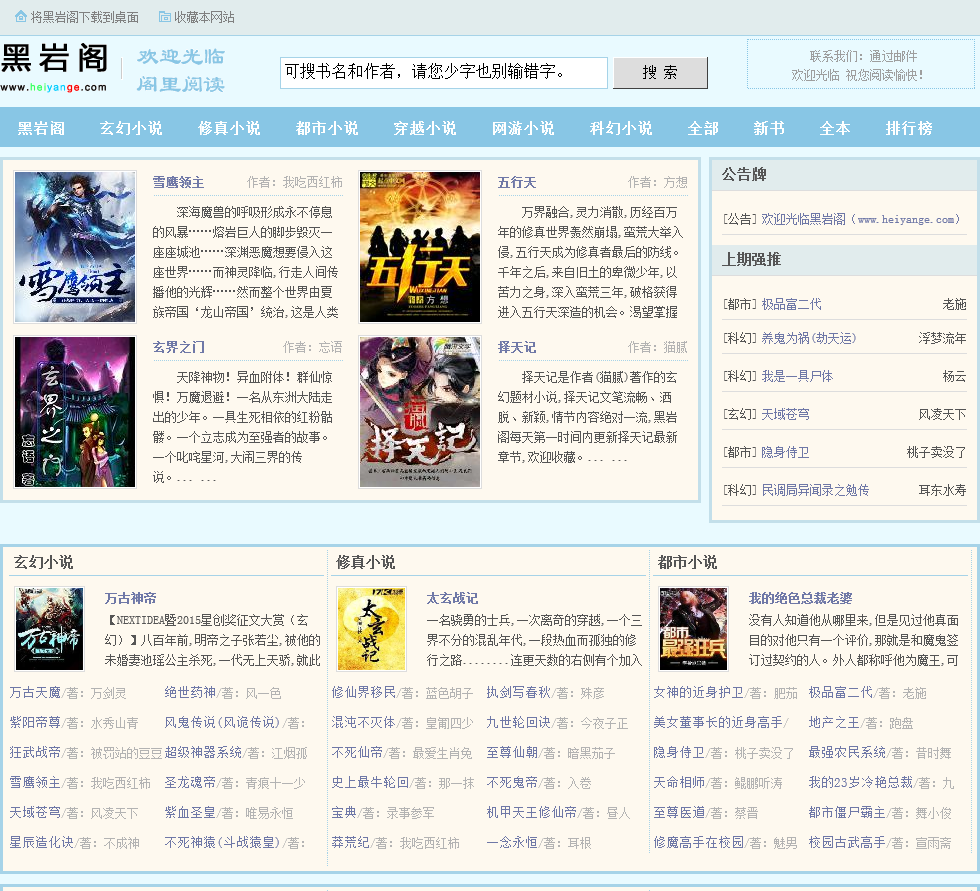Open 紫阳帝尊 novel link
The width and height of the screenshot is (980, 891).
(x=35, y=723)
